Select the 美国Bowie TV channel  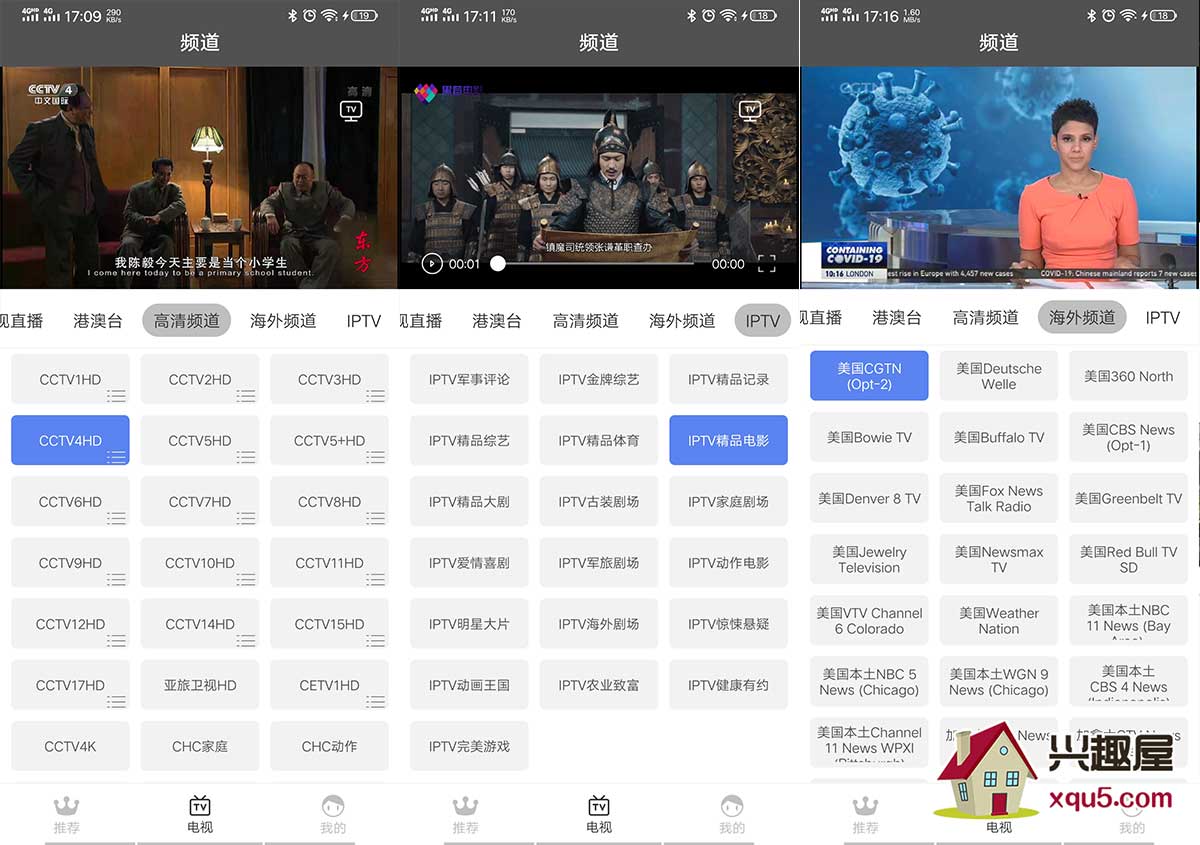coord(869,437)
